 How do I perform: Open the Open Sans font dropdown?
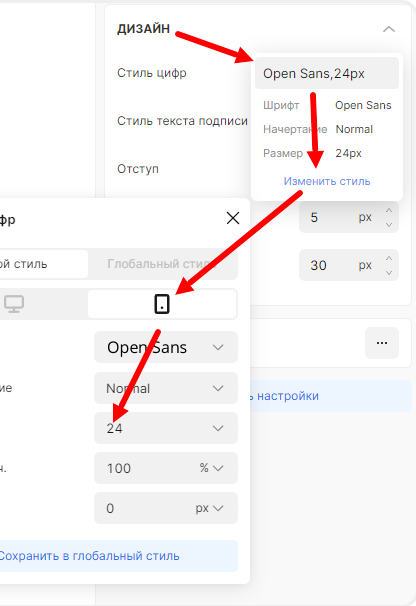click(166, 347)
